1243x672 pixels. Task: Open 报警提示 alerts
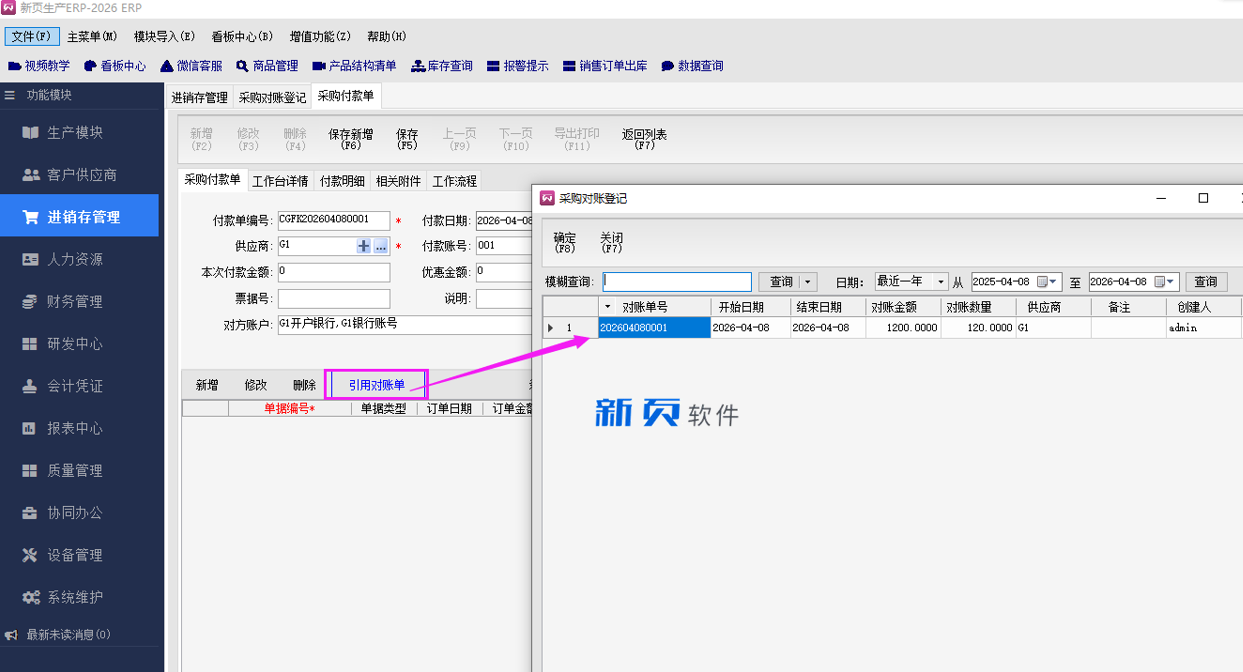[x=517, y=66]
